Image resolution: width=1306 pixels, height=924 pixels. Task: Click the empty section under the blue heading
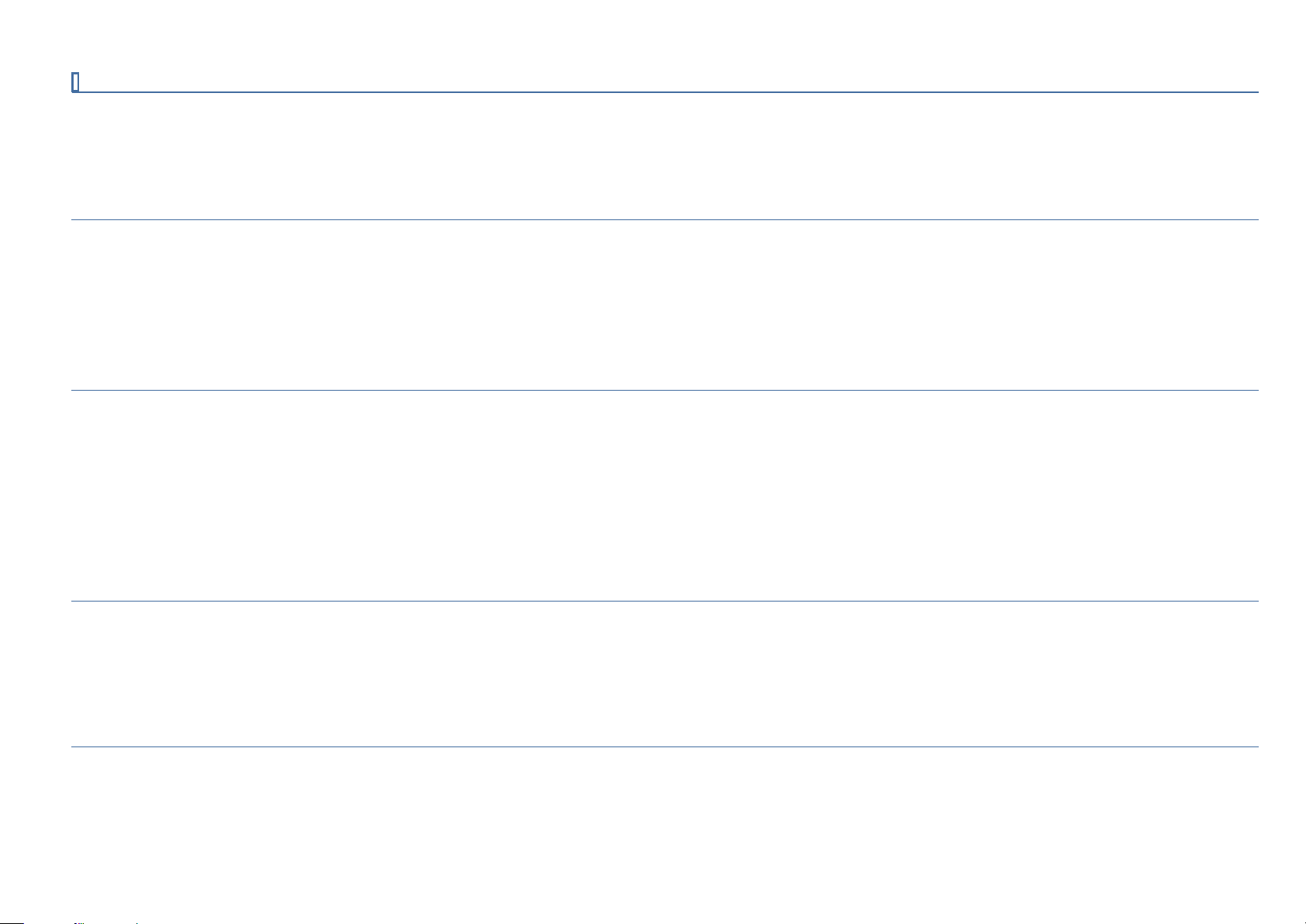[x=664, y=156]
